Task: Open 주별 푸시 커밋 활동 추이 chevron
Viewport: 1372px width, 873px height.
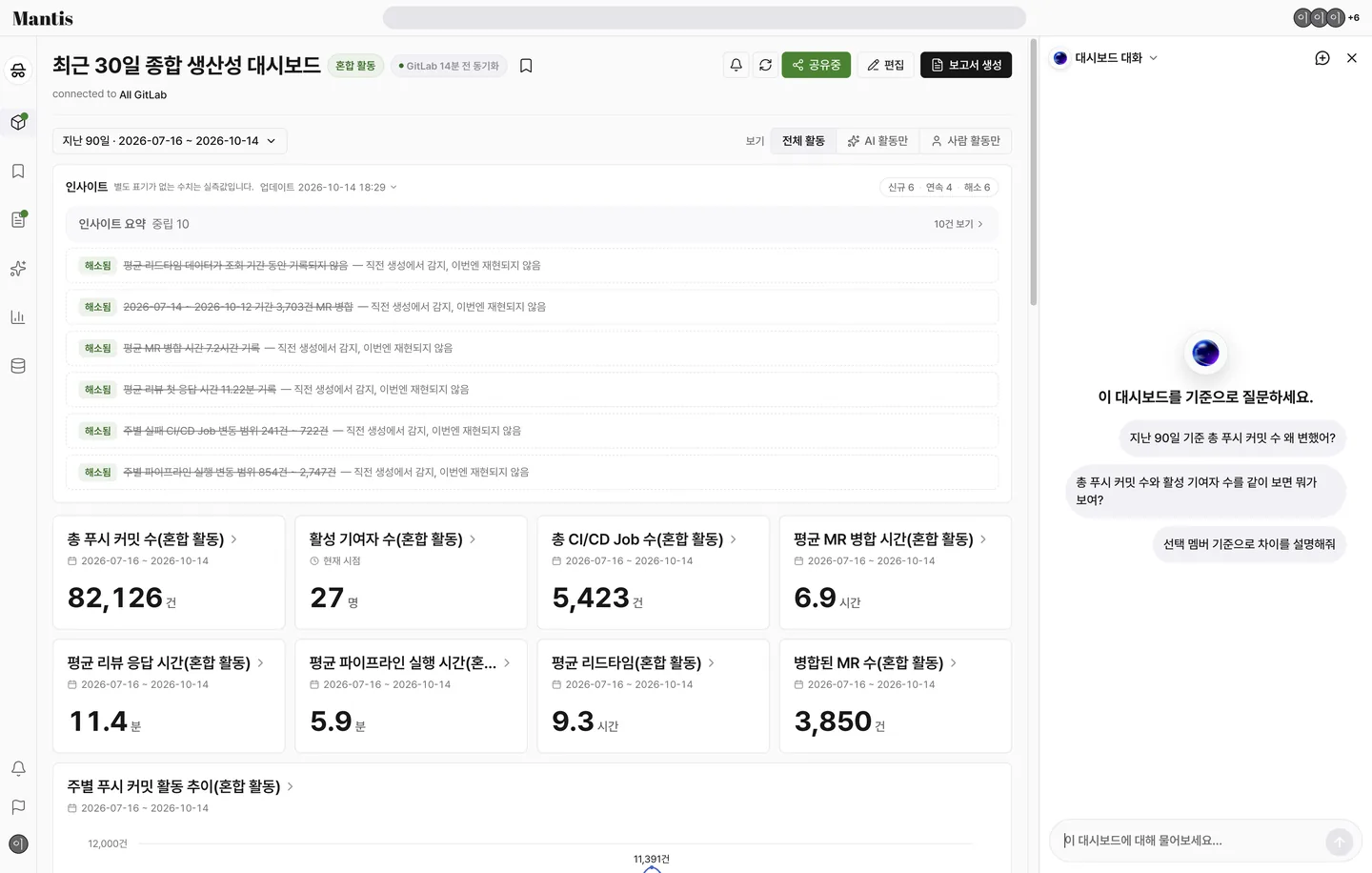Action: coord(291,787)
